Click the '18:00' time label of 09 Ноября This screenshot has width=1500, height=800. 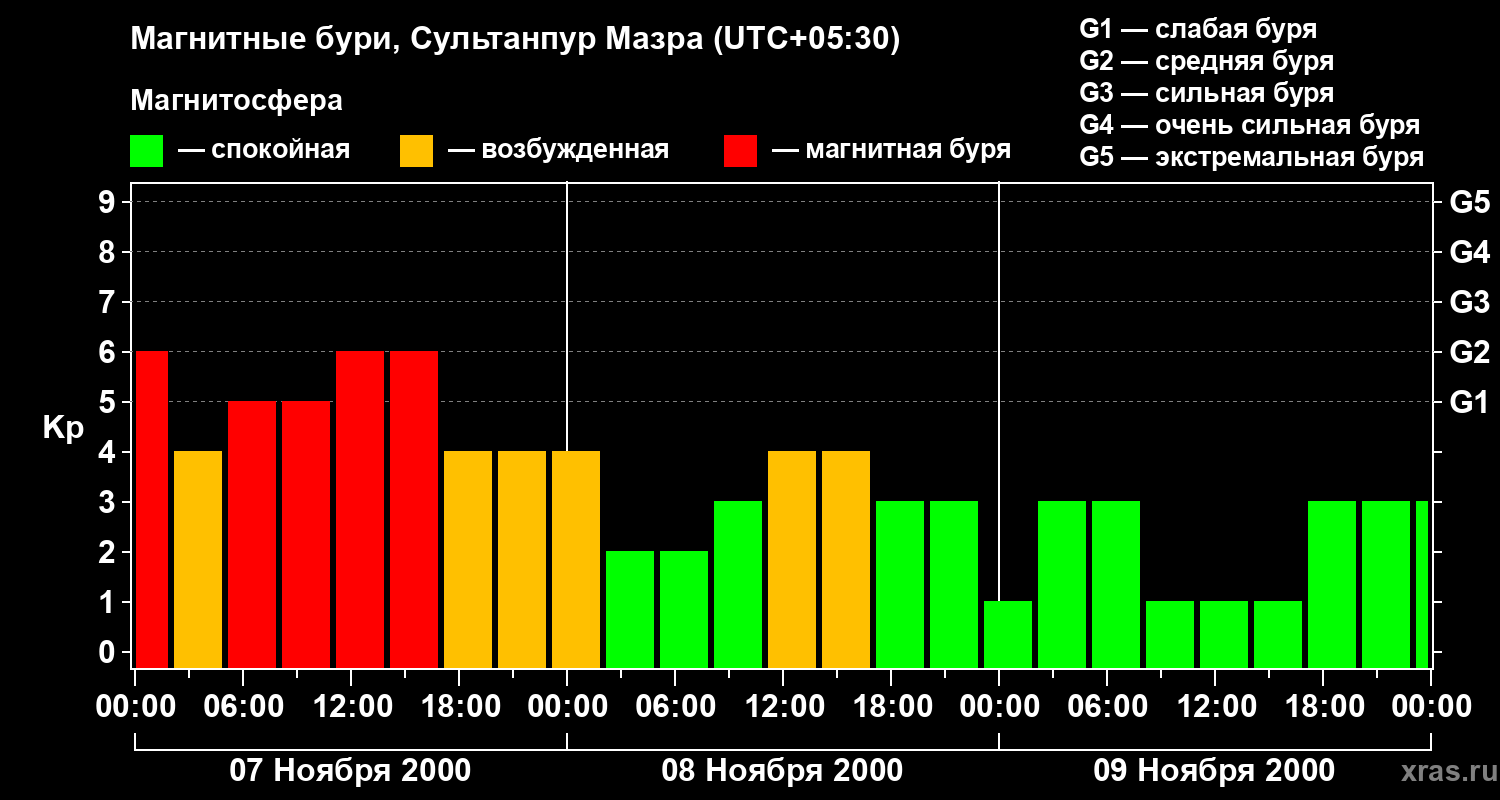1323,706
